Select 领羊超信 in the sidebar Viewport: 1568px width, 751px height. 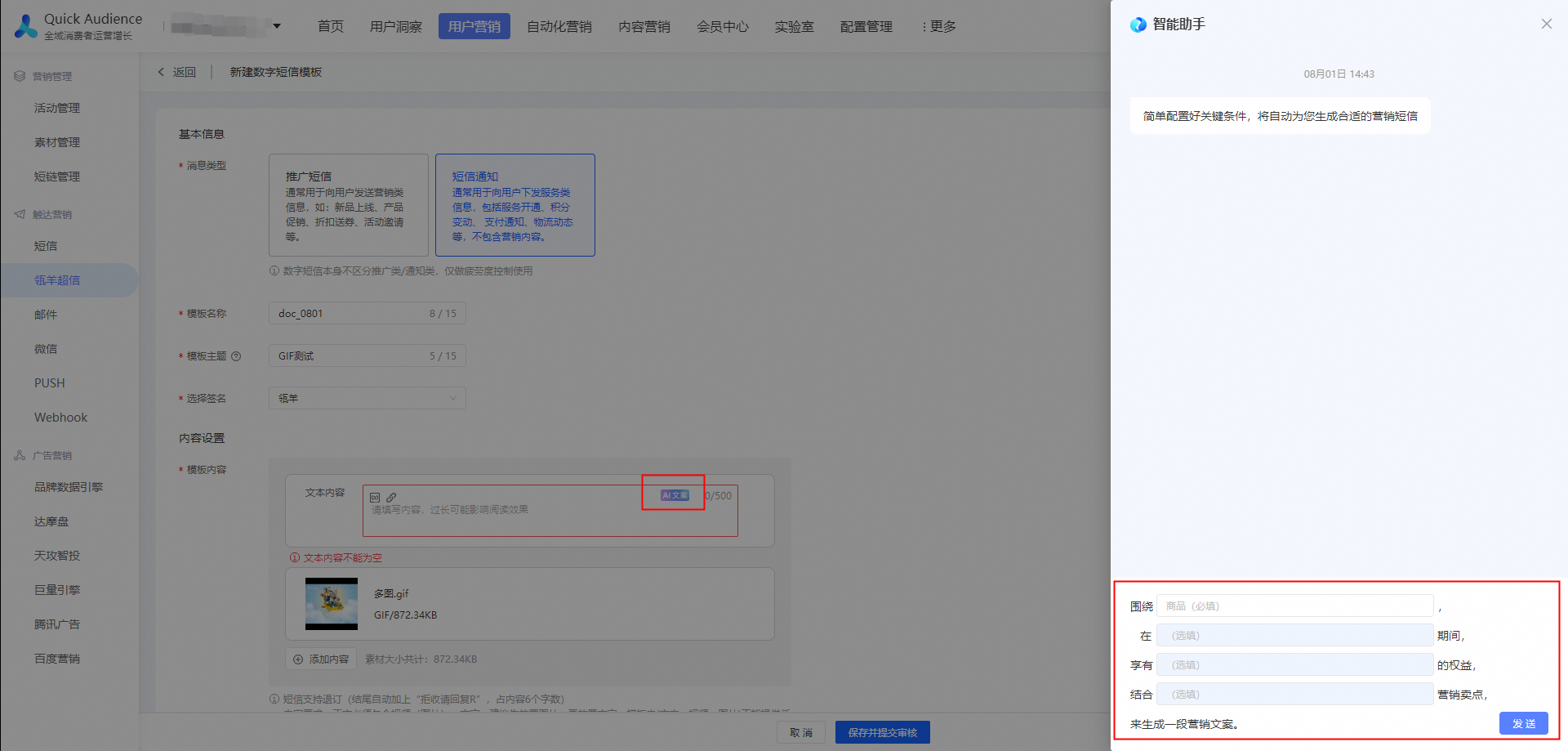coord(57,280)
